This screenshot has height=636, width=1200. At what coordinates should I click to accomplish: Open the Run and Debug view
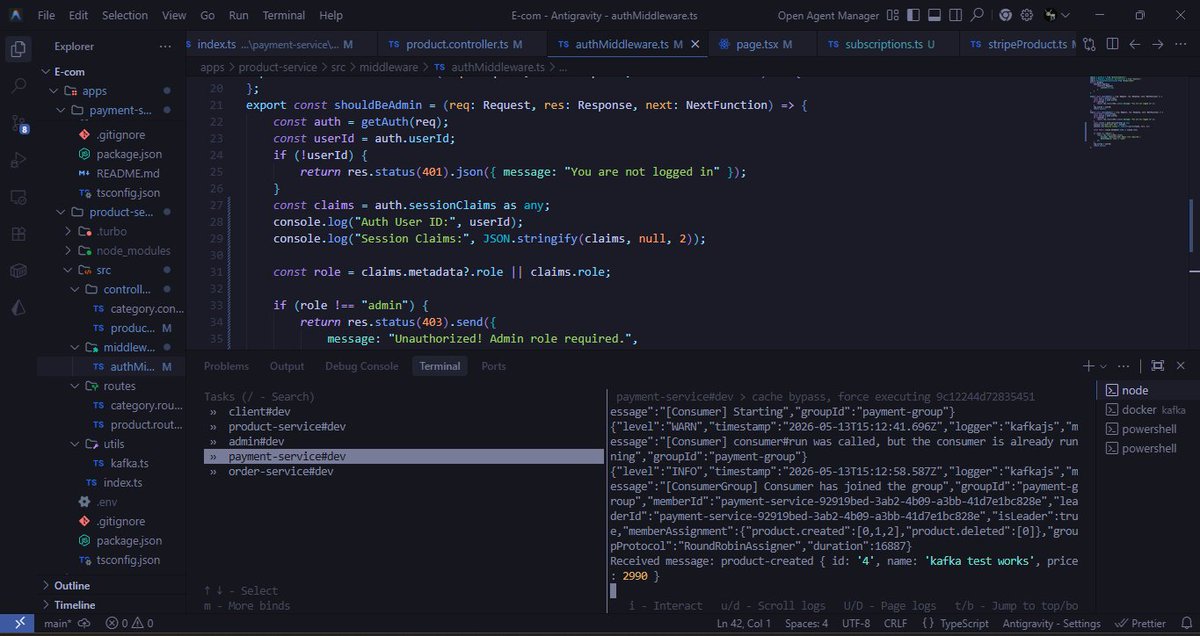[x=18, y=160]
